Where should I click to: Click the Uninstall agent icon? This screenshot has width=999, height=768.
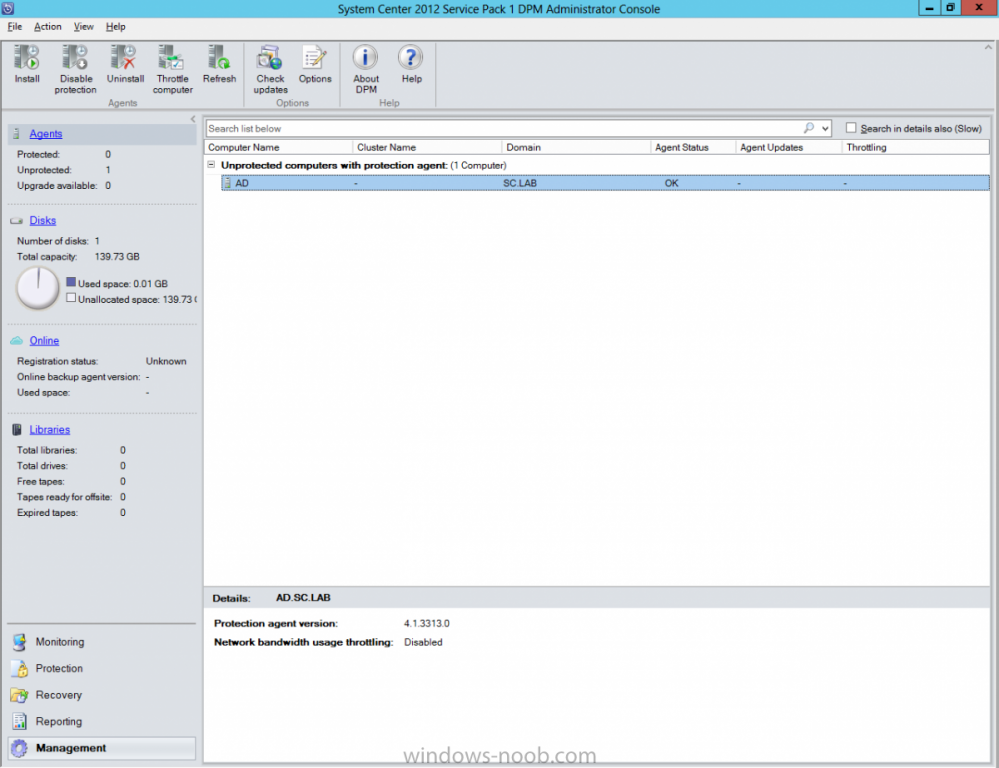124,57
